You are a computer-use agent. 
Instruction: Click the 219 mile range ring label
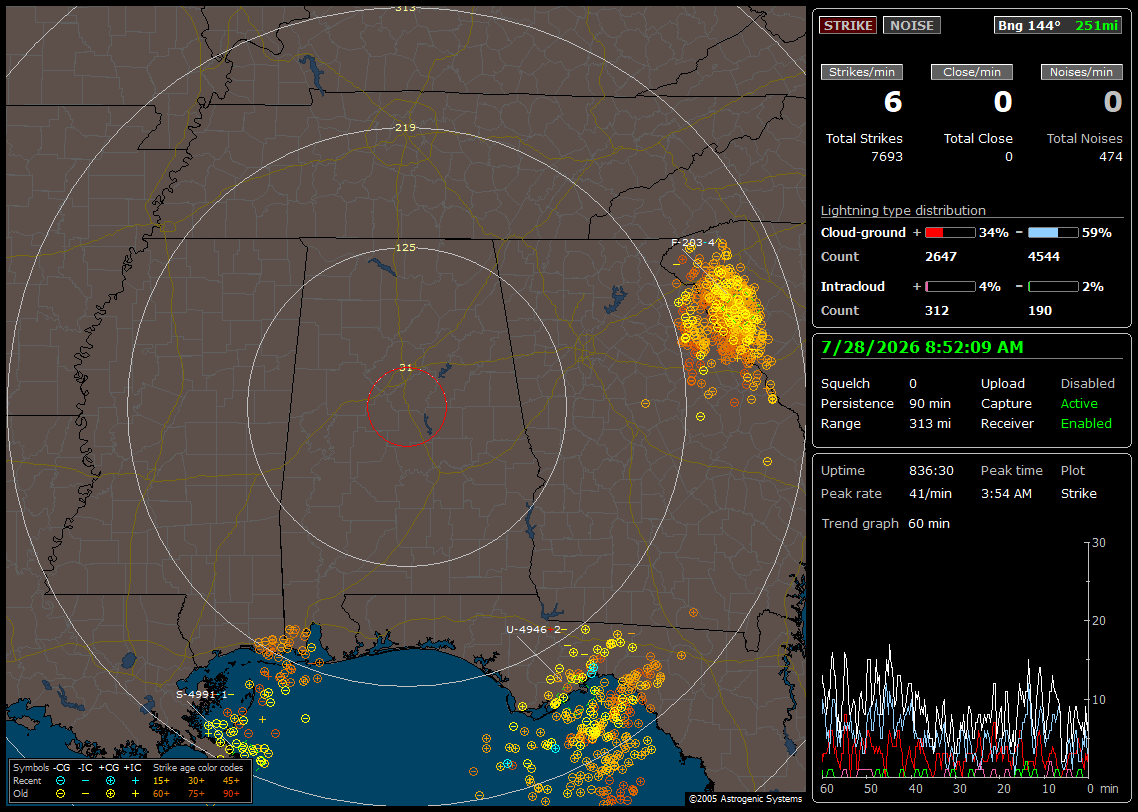(x=406, y=128)
